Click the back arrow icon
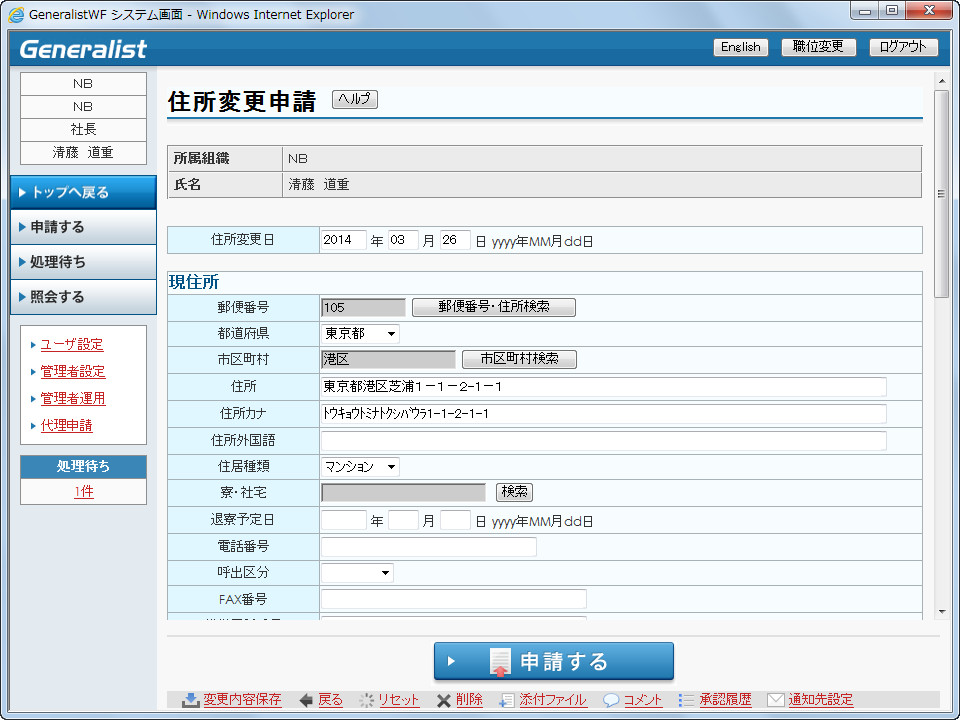The image size is (960, 720). click(x=306, y=700)
